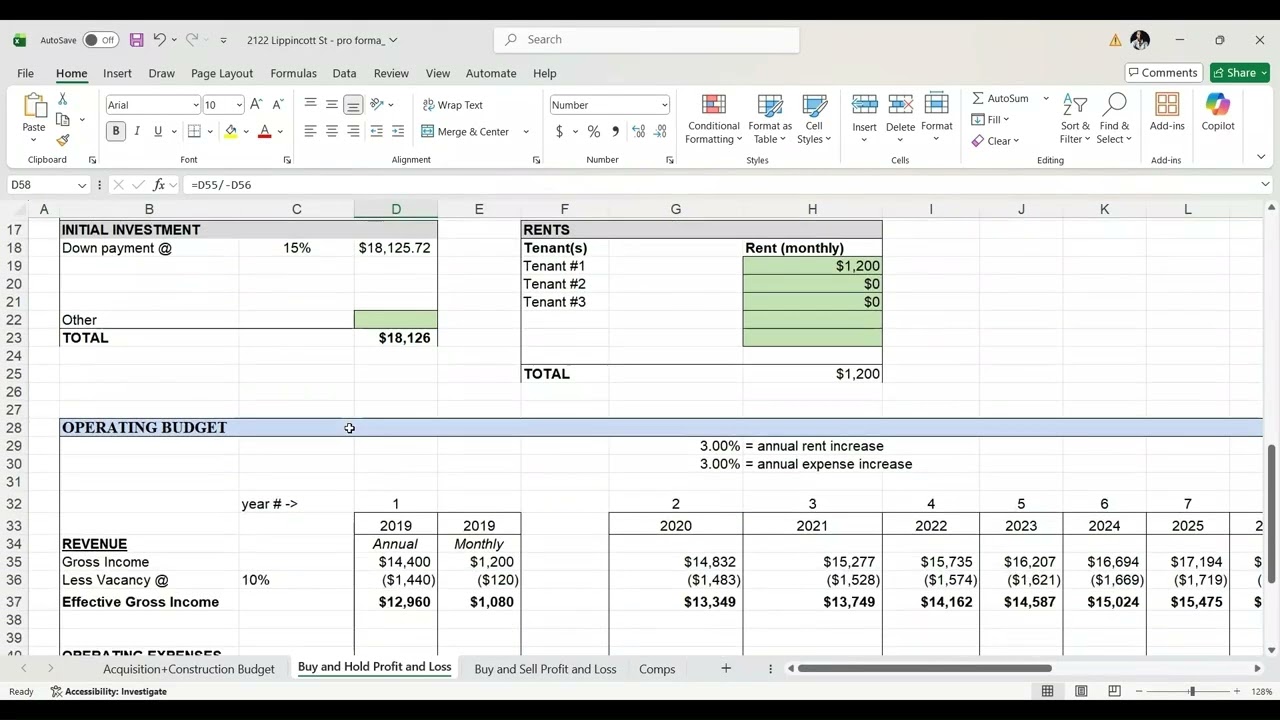Click Insert cells icon

click(864, 104)
